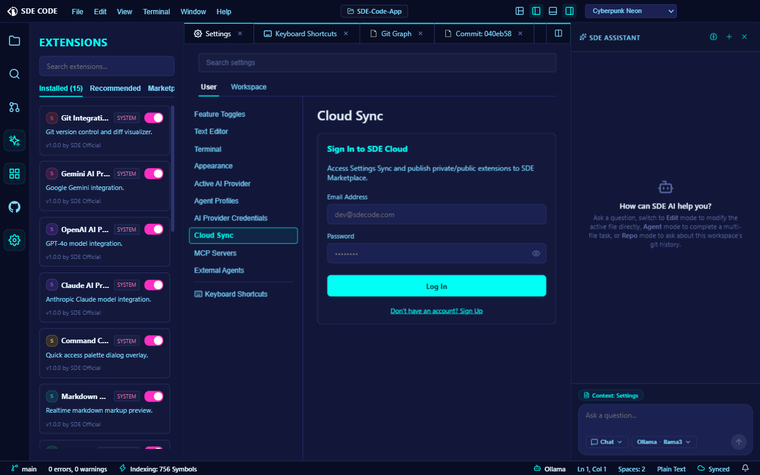Close the Keyboard Shortcuts tab

click(x=346, y=33)
